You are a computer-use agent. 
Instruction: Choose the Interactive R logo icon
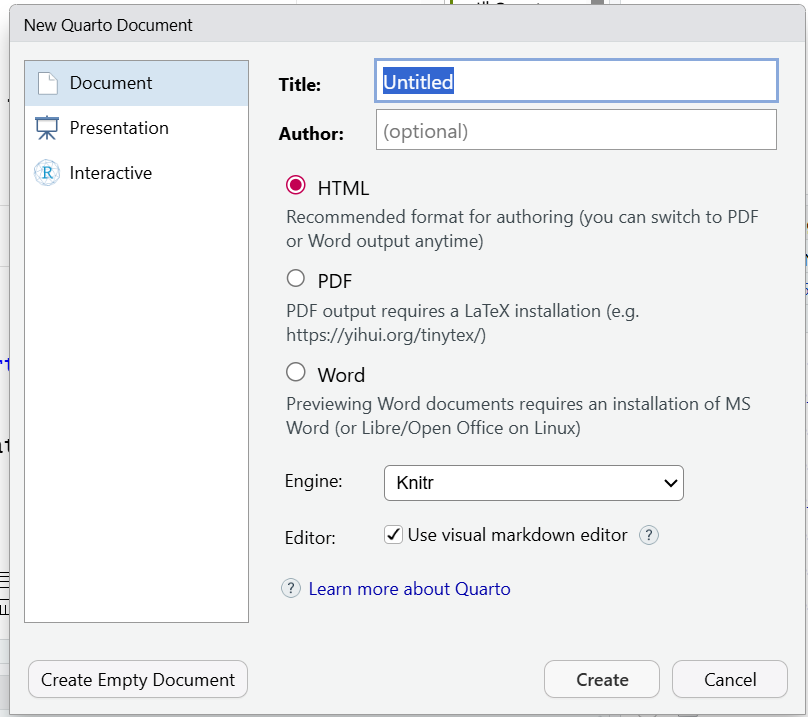(47, 173)
